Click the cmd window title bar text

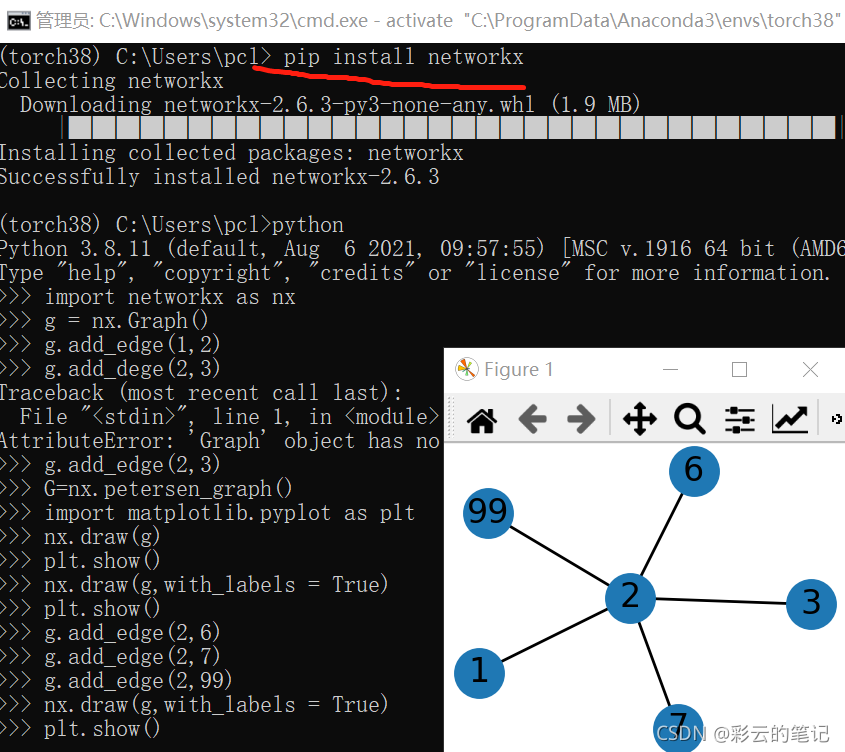(x=438, y=21)
